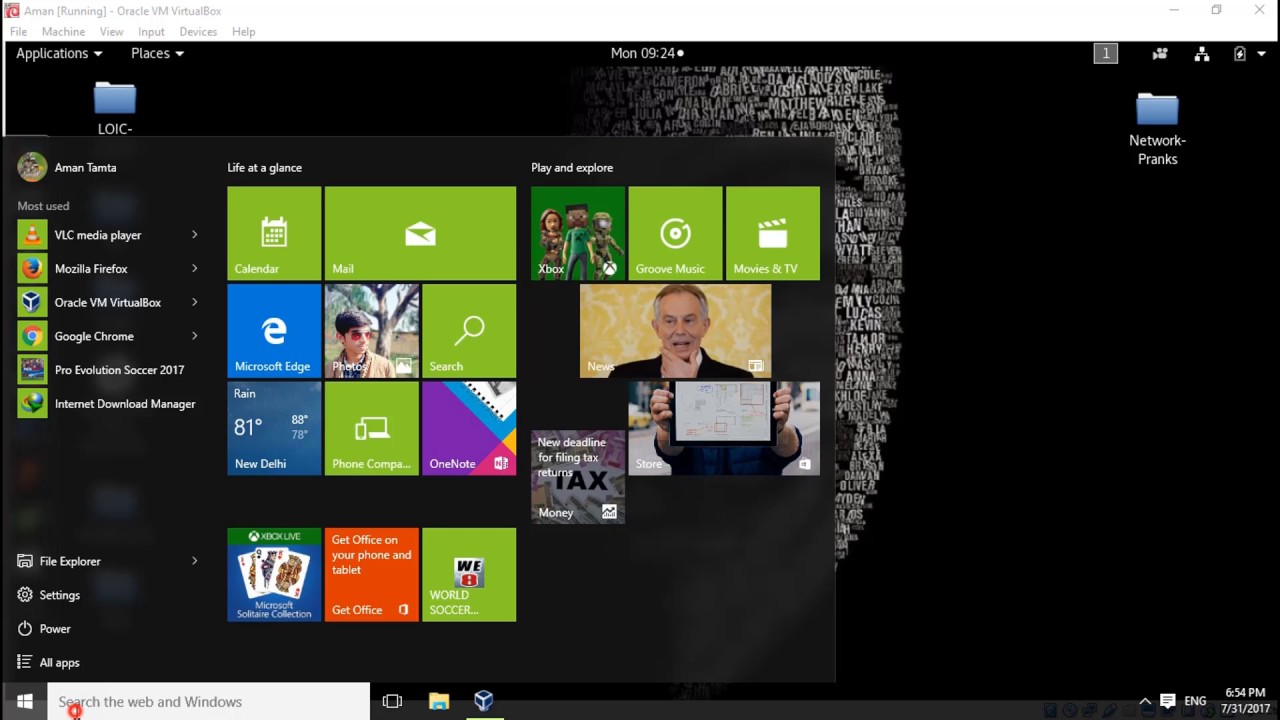Open Task View on the taskbar
Viewport: 1280px width, 720px height.
pos(392,701)
